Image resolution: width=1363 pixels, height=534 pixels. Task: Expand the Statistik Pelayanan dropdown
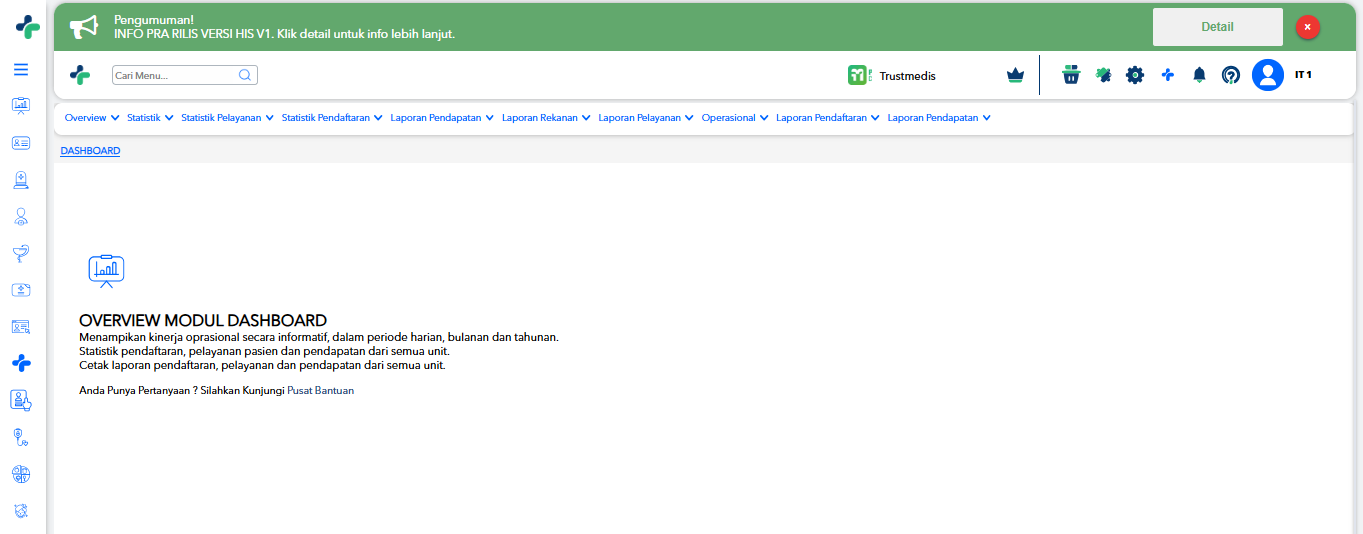(227, 118)
